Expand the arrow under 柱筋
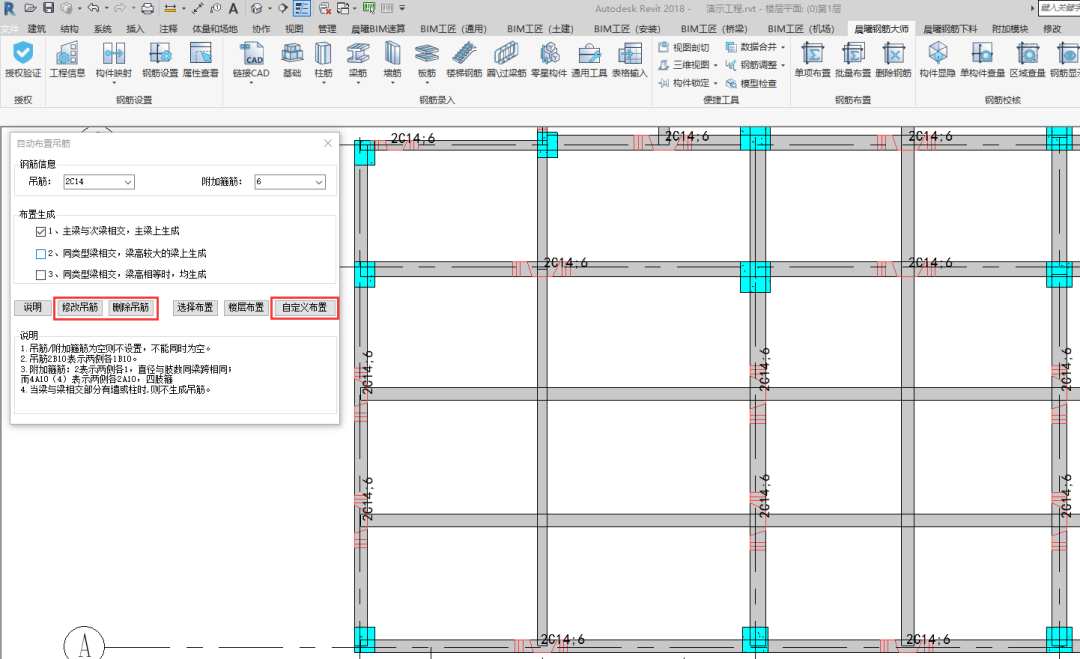Viewport: 1080px width, 659px height. pyautogui.click(x=323, y=83)
